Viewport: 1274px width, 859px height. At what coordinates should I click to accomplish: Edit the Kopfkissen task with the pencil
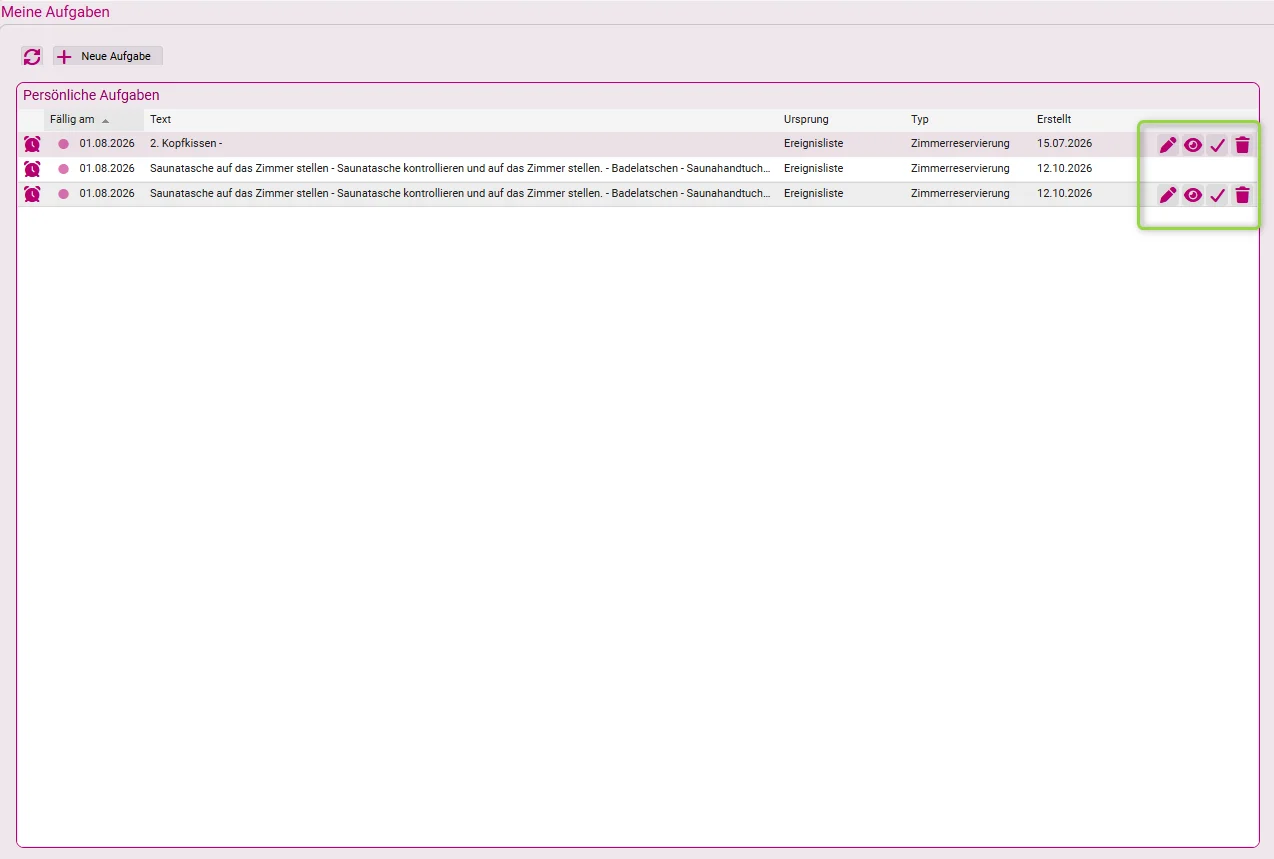1168,145
